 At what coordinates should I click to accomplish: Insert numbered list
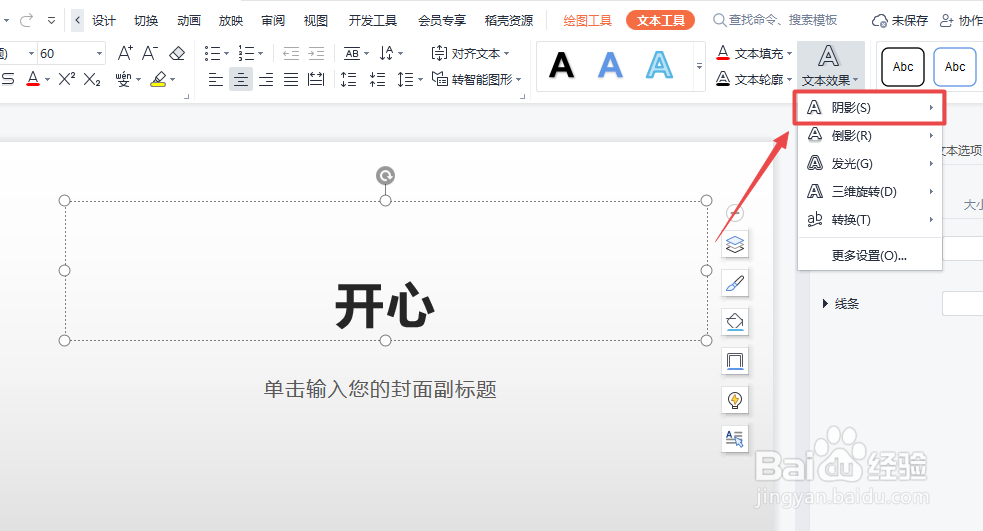(x=246, y=53)
